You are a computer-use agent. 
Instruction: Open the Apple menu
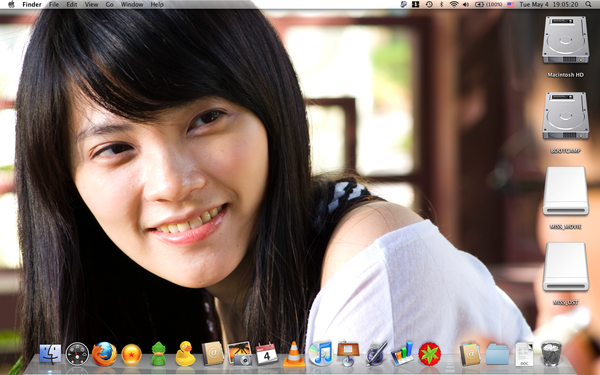pos(11,5)
